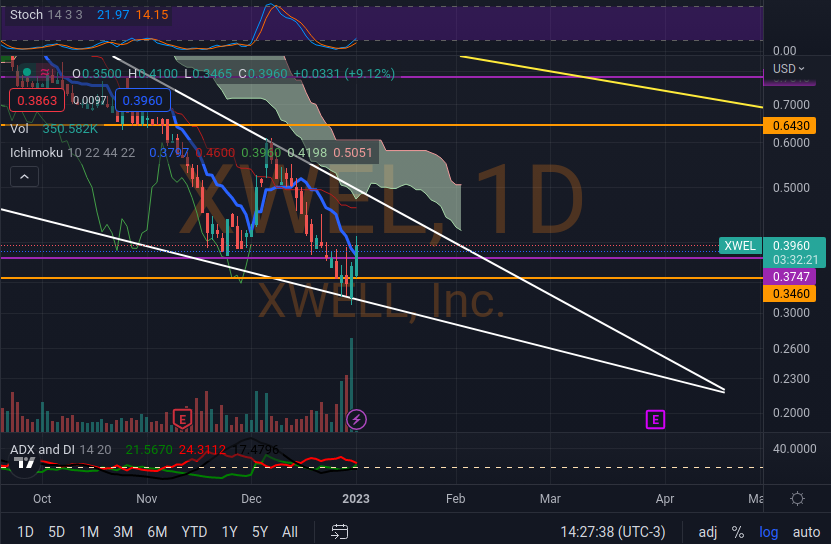Click the 0.0097 spread value
The image size is (831, 544).
90,100
